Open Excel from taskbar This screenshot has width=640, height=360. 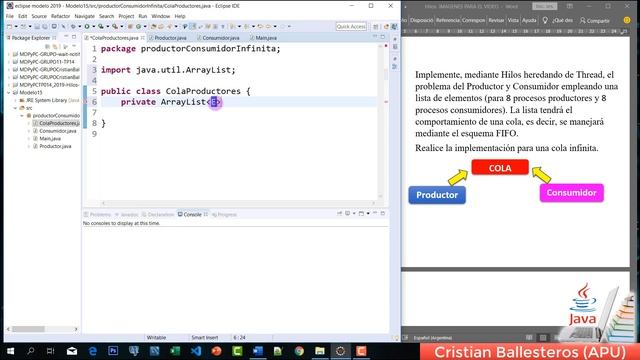click(175, 351)
